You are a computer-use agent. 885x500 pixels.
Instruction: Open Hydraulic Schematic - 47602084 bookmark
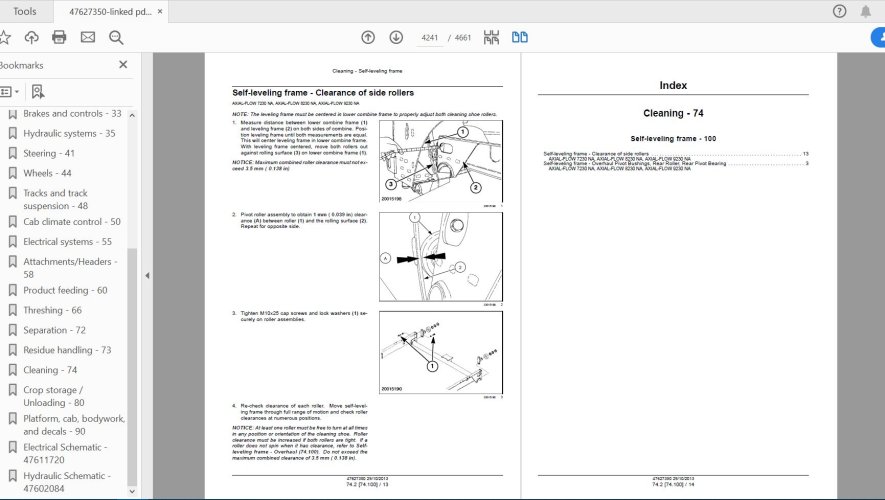pos(67,481)
